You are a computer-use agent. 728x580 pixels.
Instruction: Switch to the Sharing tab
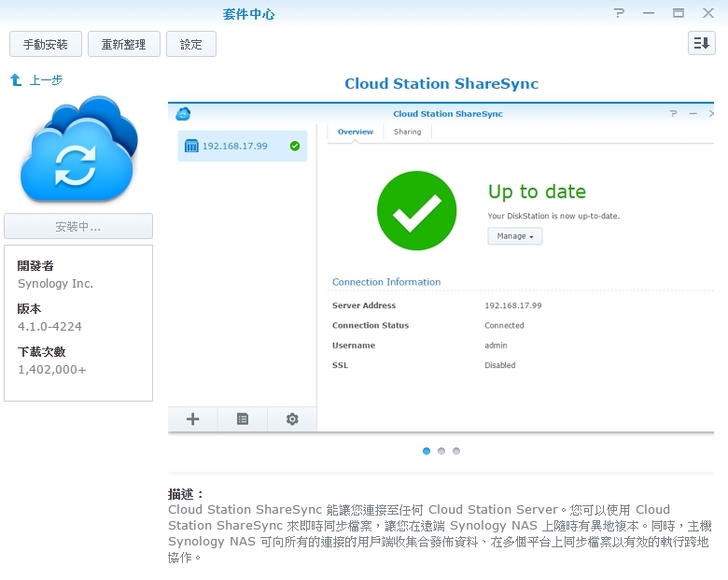click(407, 132)
